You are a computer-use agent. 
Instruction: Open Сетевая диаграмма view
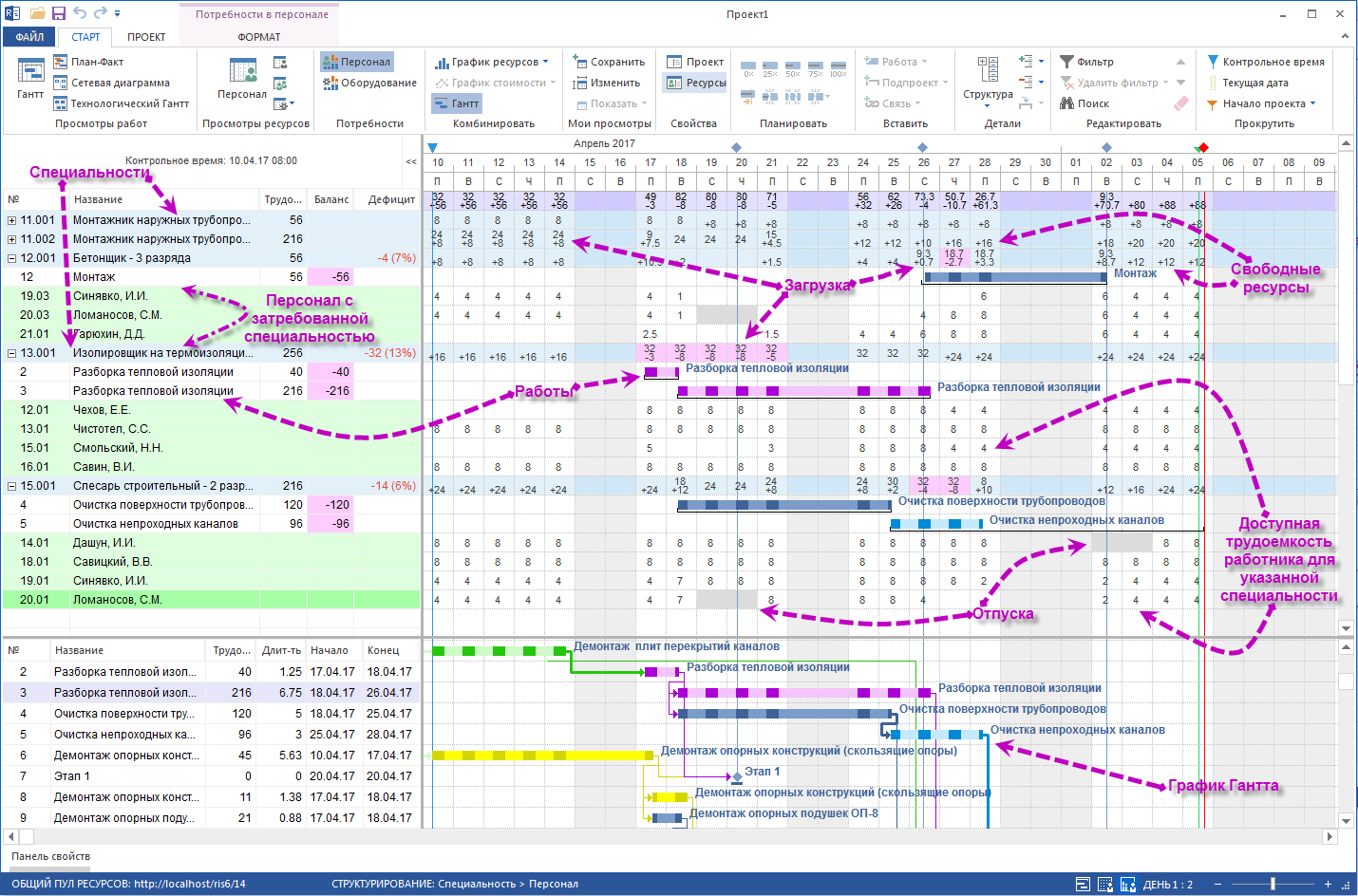[111, 83]
